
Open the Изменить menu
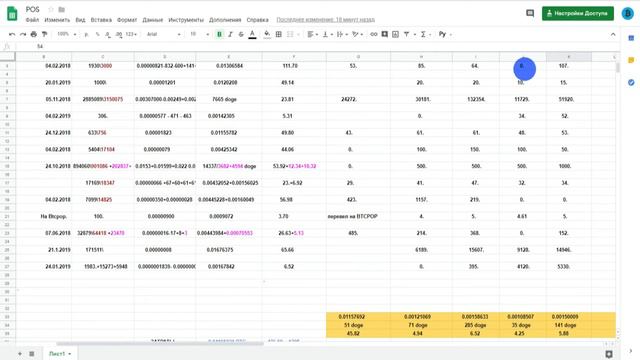click(x=57, y=20)
